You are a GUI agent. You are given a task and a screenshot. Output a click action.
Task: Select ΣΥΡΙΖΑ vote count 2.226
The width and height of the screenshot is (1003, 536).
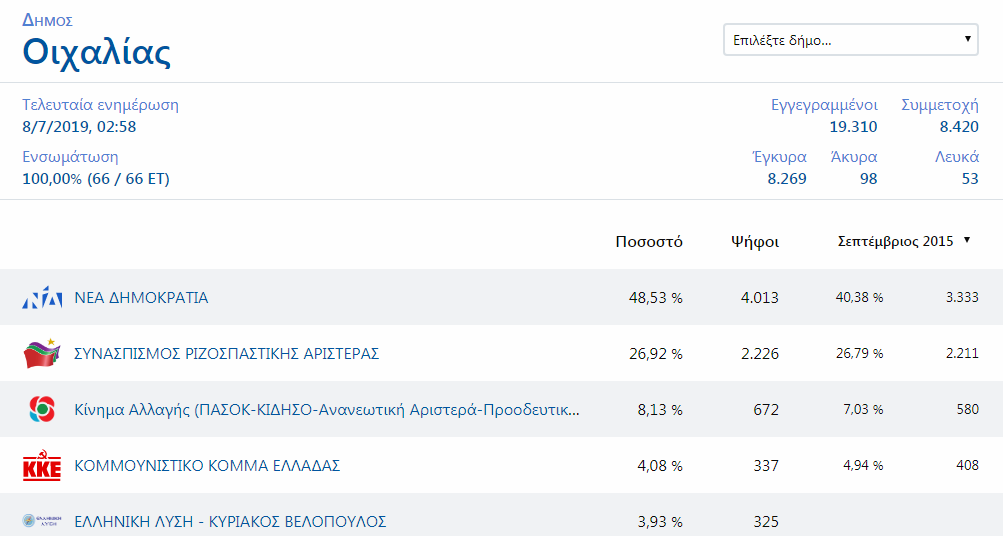[x=760, y=354]
